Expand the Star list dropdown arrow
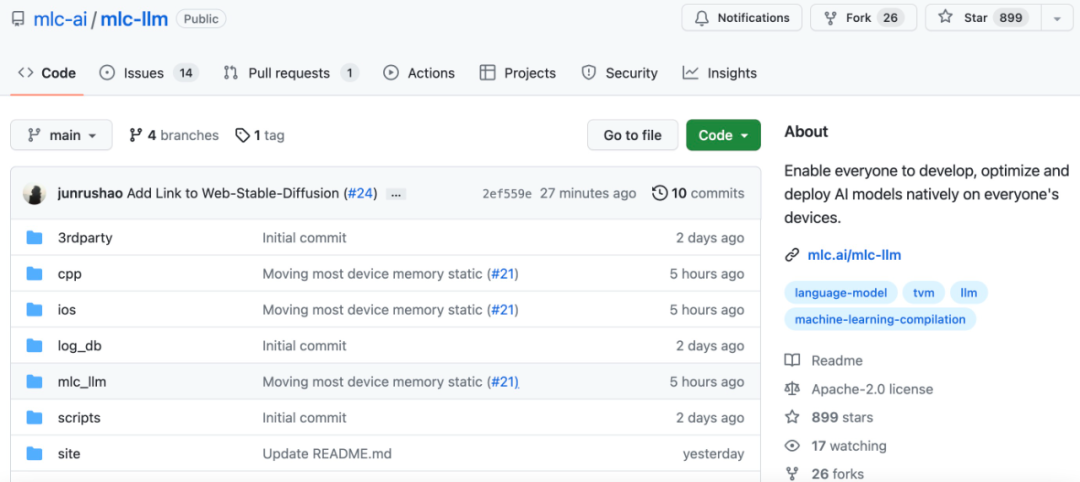This screenshot has width=1080, height=482. click(x=1057, y=18)
